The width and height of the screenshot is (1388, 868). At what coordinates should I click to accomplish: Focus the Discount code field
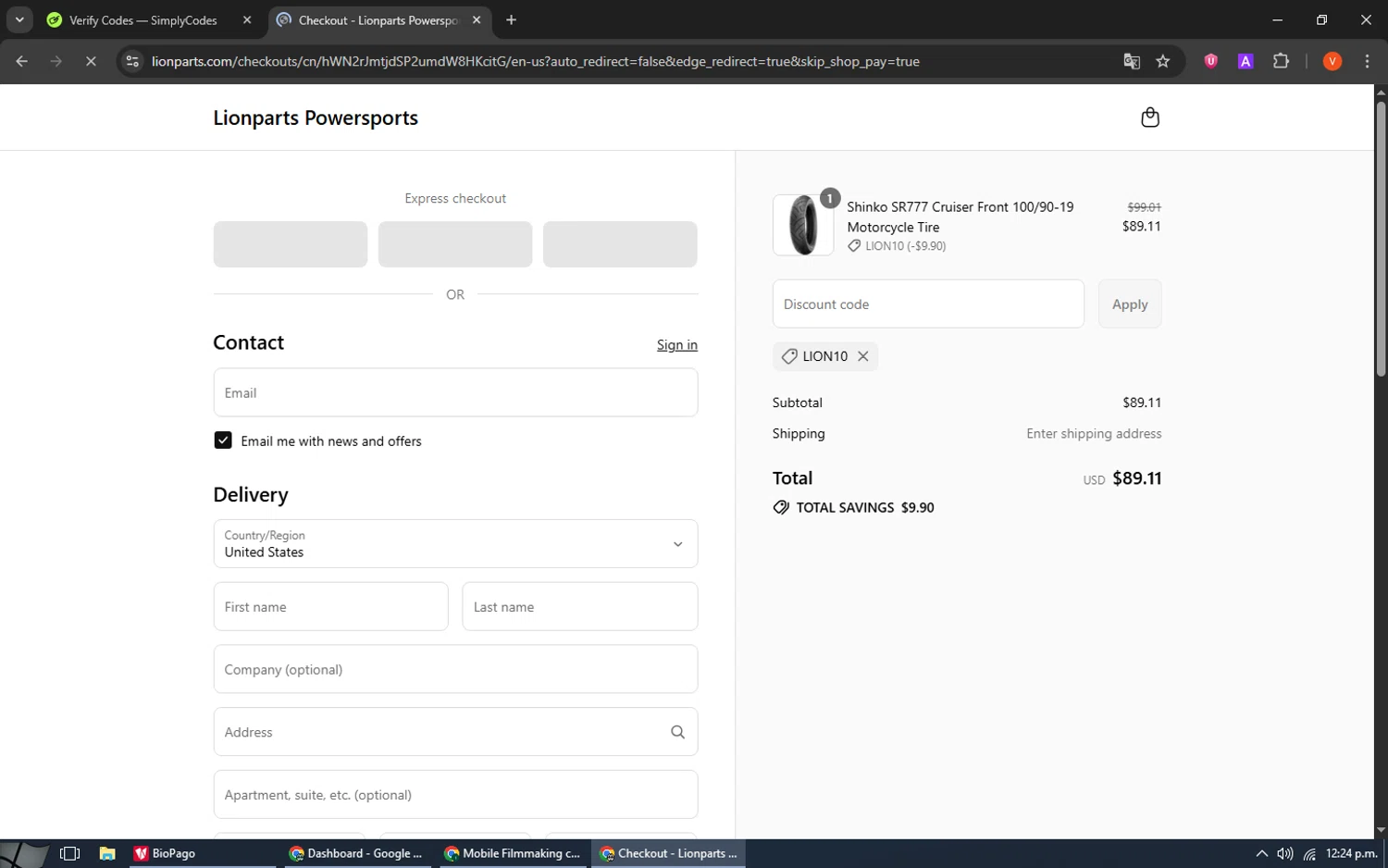(928, 304)
